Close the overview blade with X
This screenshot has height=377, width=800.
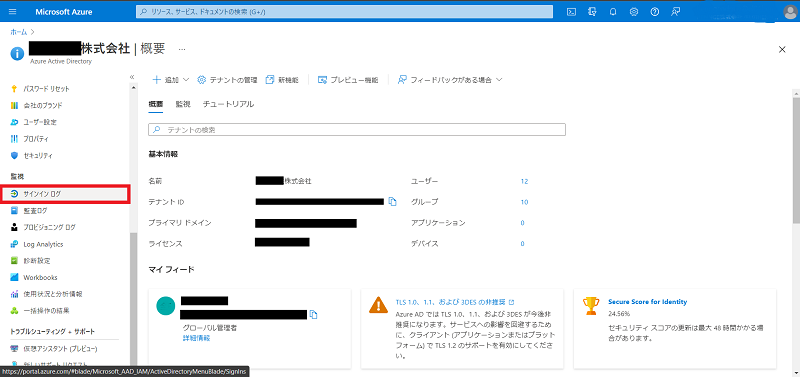(782, 49)
